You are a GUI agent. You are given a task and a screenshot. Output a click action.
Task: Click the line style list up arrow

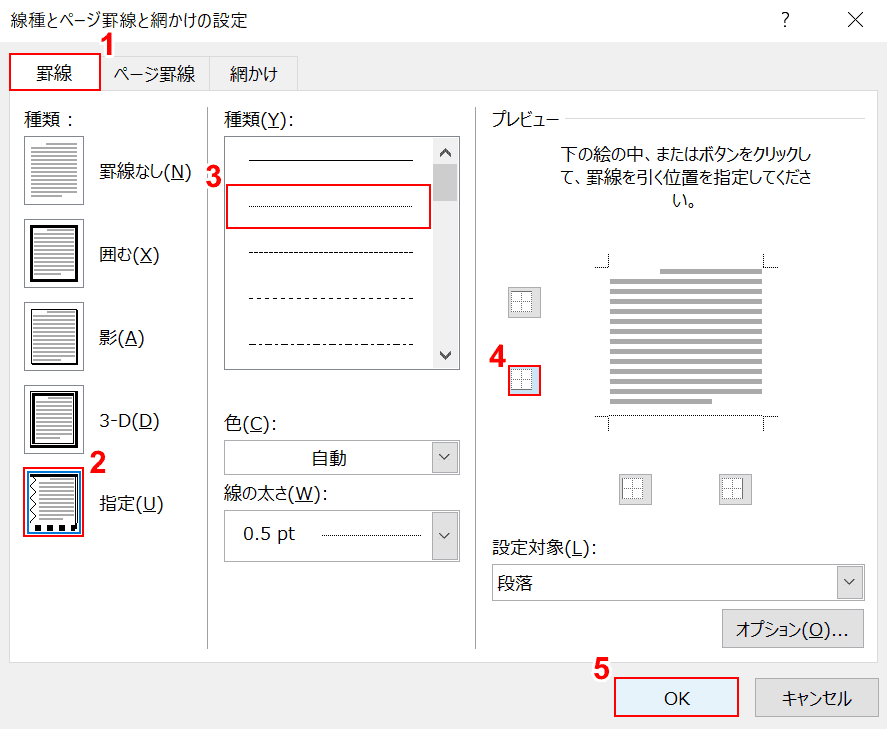point(445,152)
